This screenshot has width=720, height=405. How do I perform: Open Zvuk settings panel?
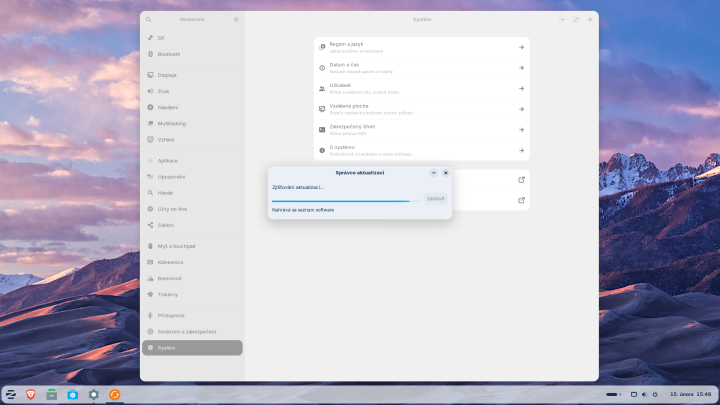pyautogui.click(x=192, y=91)
